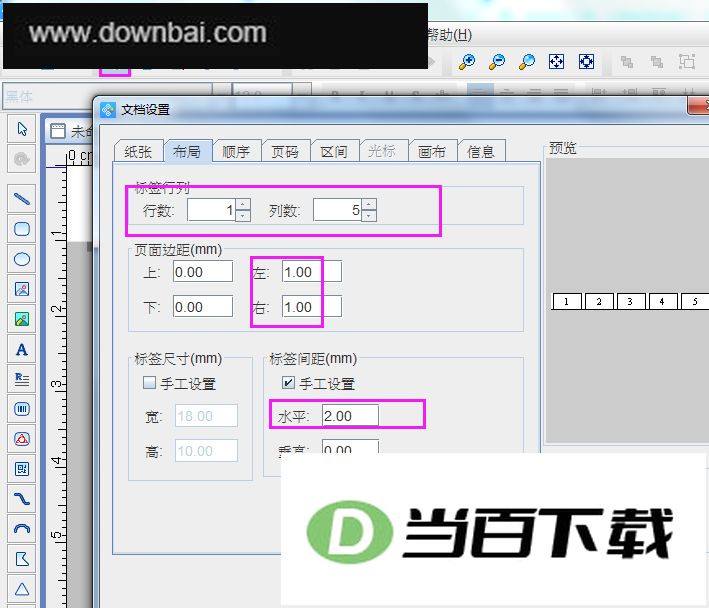
Task: Click the top margin 上 field
Action: click(203, 272)
